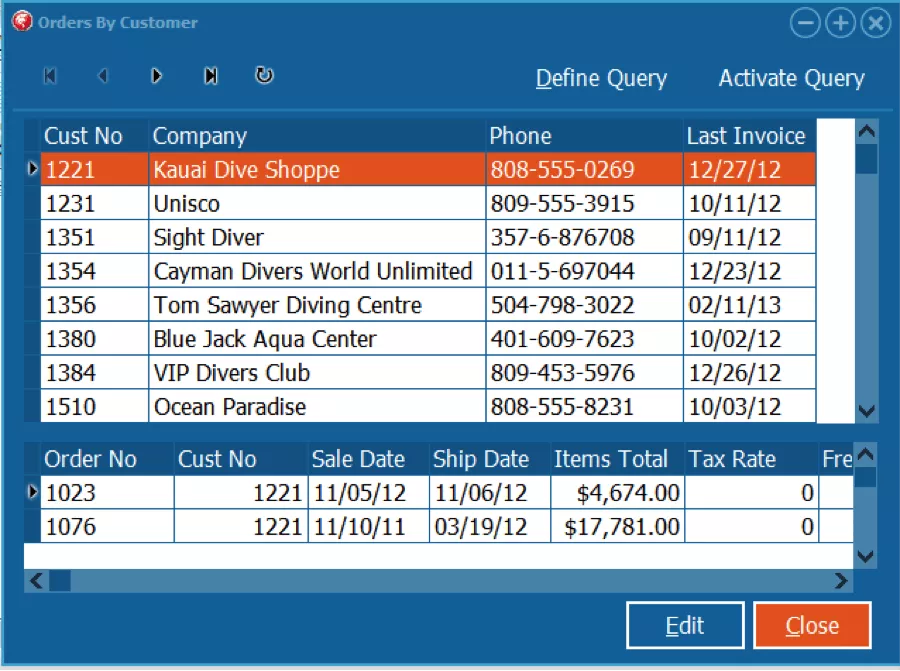Click the Orders By Customer app icon
Image resolution: width=900 pixels, height=671 pixels.
coord(22,22)
